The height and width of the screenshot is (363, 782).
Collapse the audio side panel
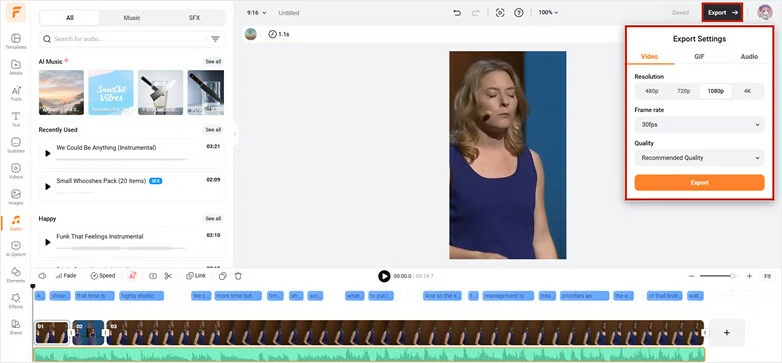pyautogui.click(x=234, y=134)
